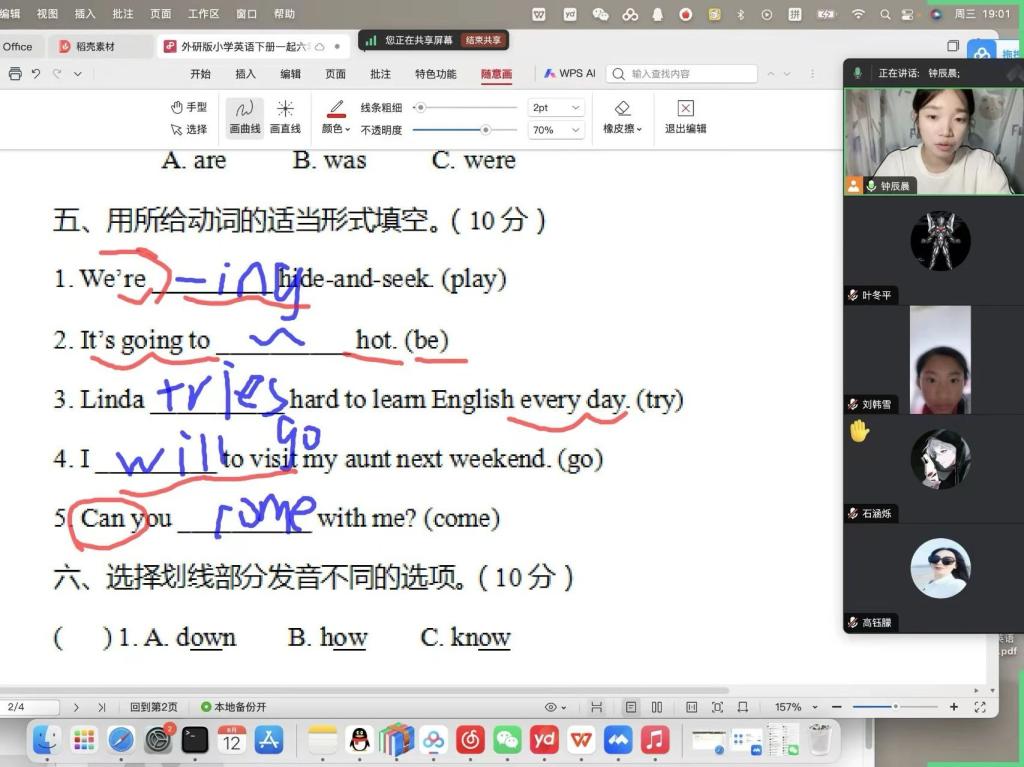Switch to the 批注 ribbon tab
This screenshot has height=767, width=1024.
[x=380, y=74]
